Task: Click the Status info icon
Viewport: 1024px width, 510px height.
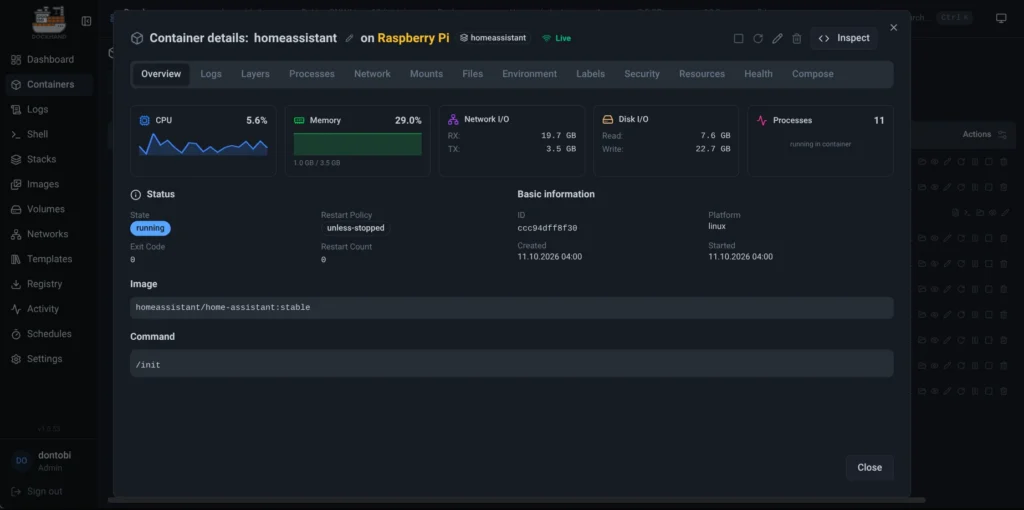Action: [136, 195]
